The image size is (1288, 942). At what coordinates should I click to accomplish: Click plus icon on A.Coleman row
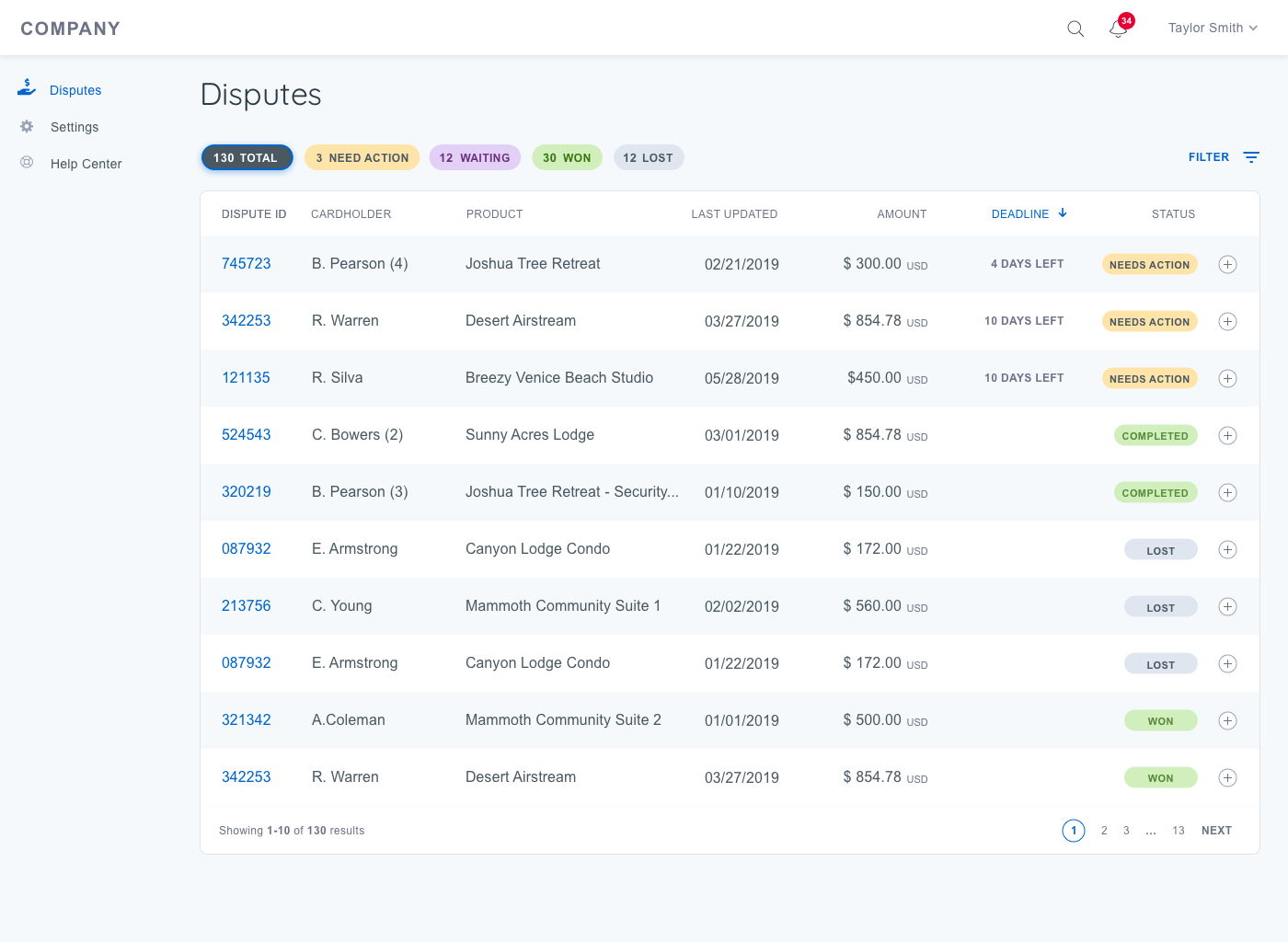point(1227,721)
